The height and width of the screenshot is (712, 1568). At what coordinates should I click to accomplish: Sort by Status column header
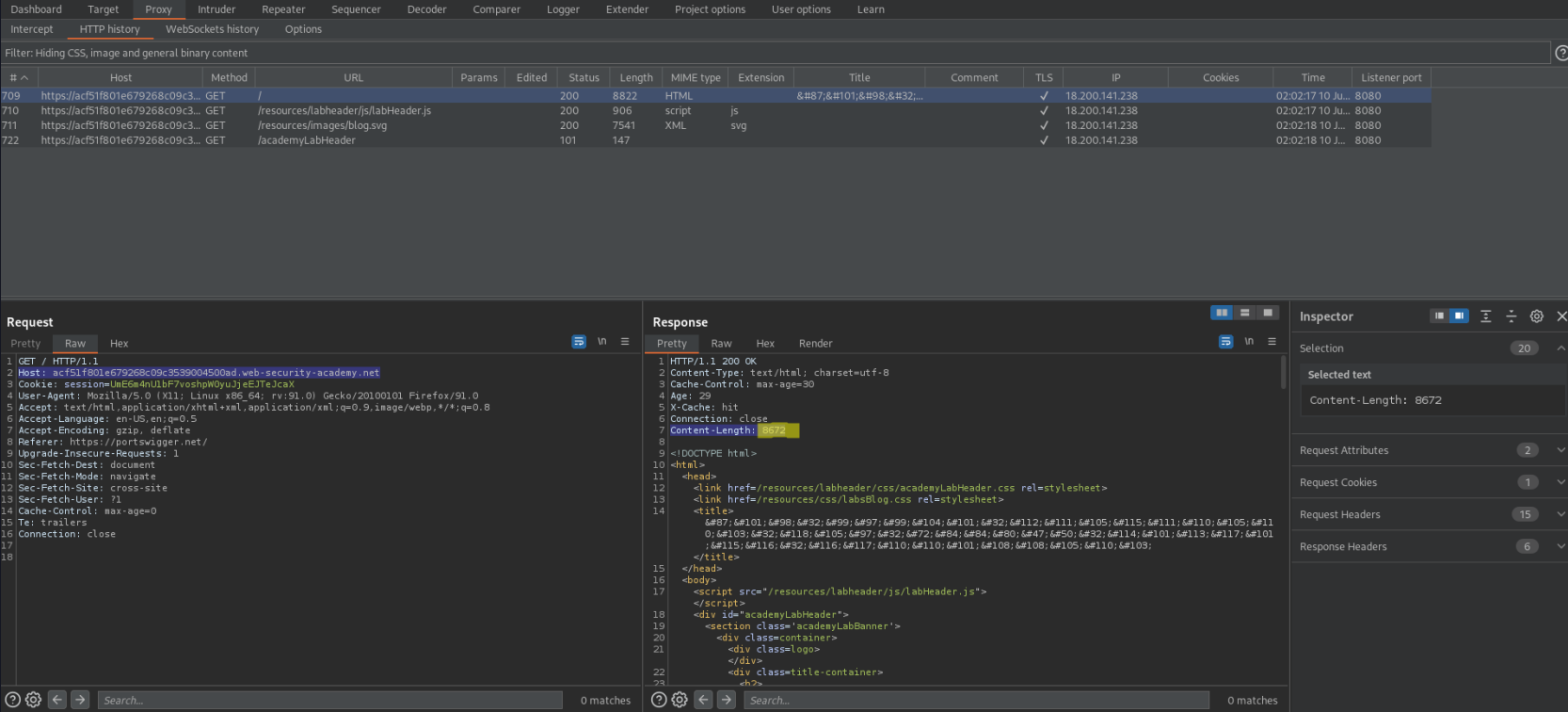584,77
